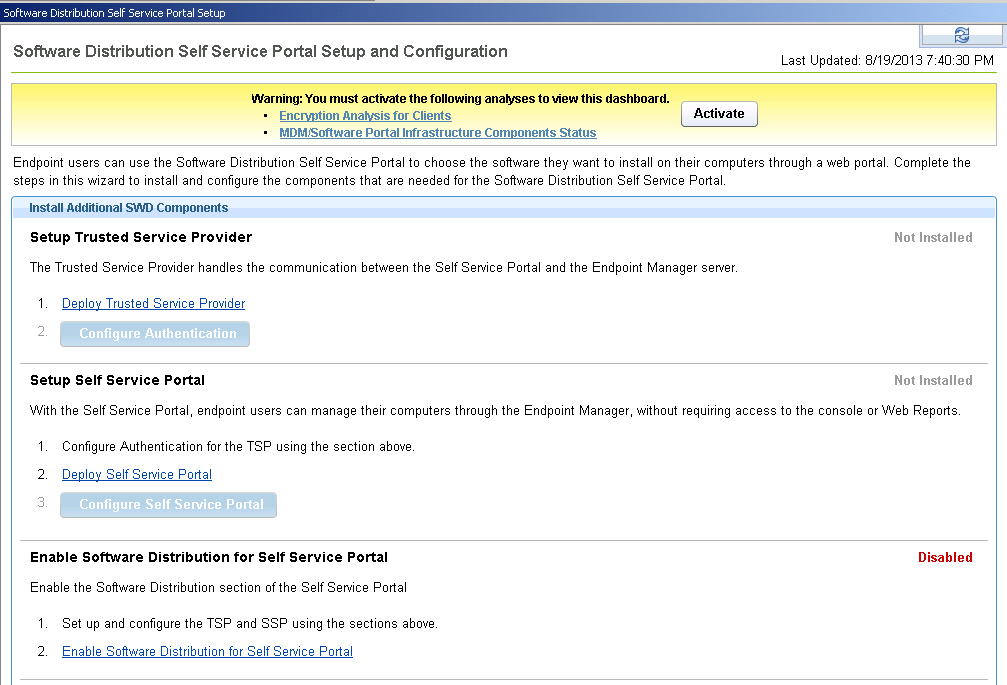Click the yellow warning message text

[x=460, y=99]
